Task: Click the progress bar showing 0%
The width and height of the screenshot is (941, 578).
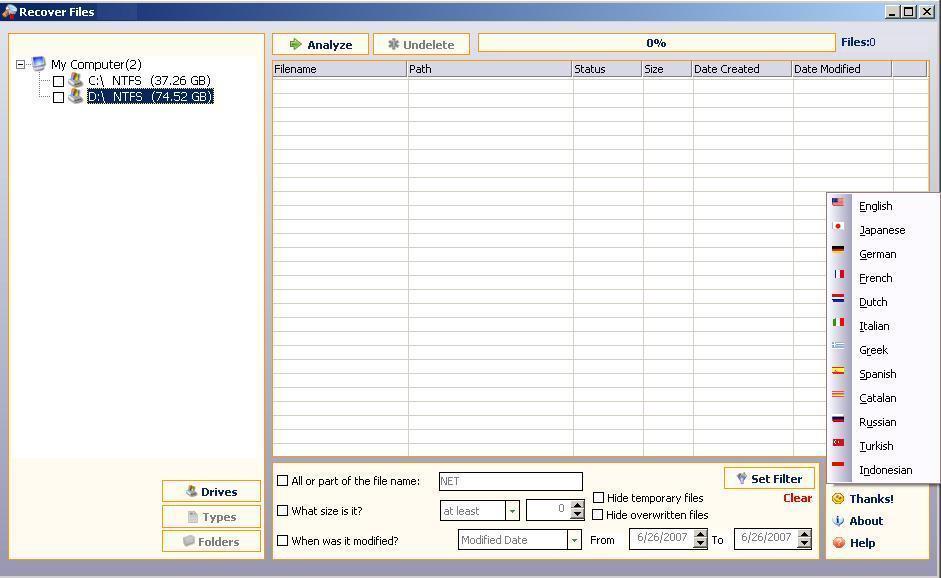Action: pyautogui.click(x=655, y=42)
